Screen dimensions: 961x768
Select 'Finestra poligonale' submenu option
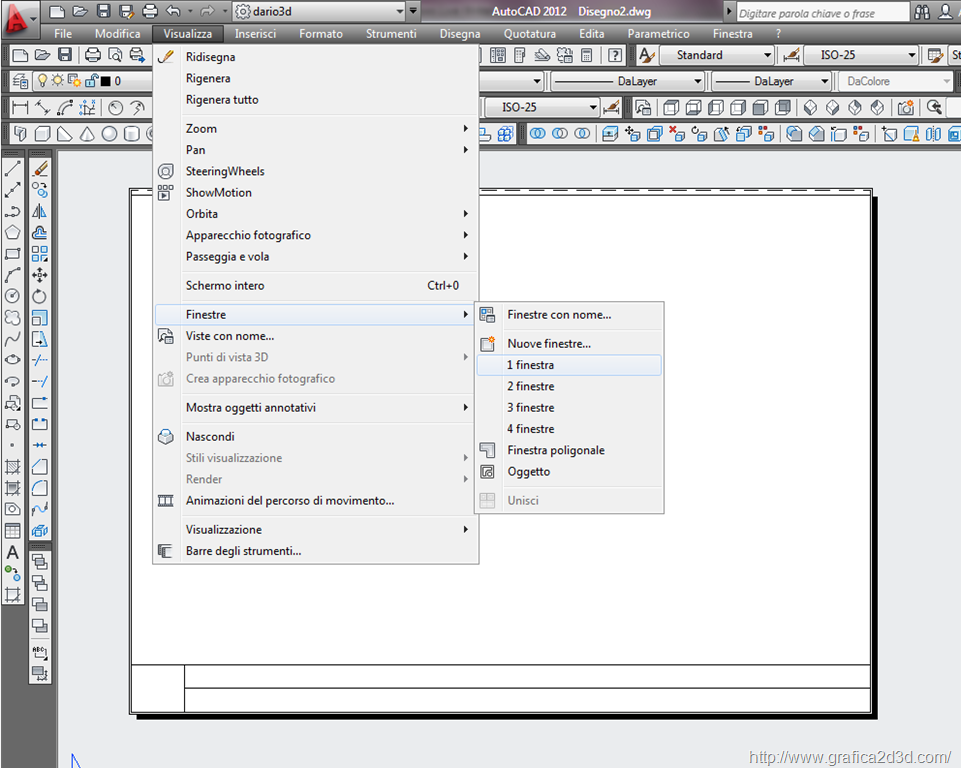click(x=555, y=450)
